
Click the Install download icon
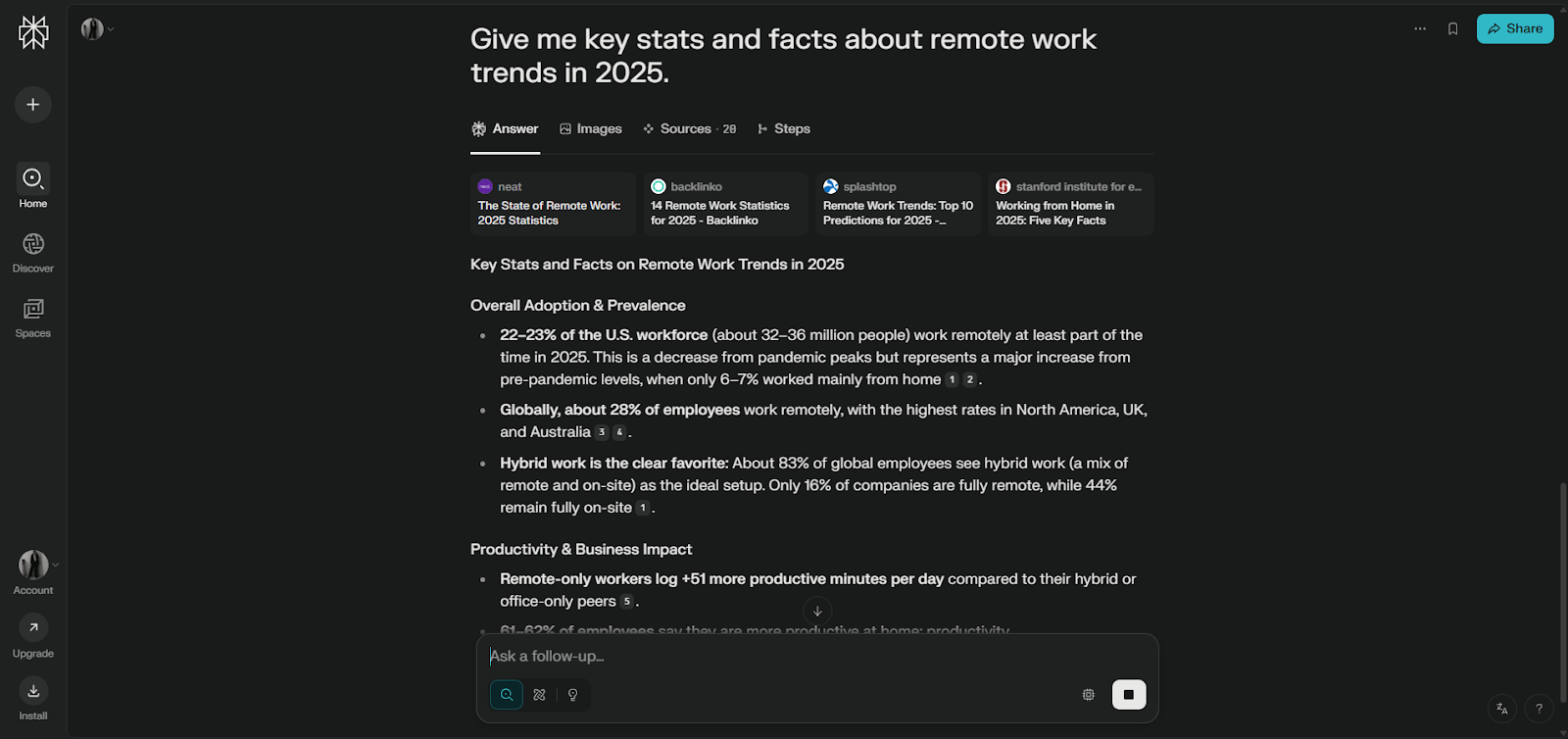(33, 691)
